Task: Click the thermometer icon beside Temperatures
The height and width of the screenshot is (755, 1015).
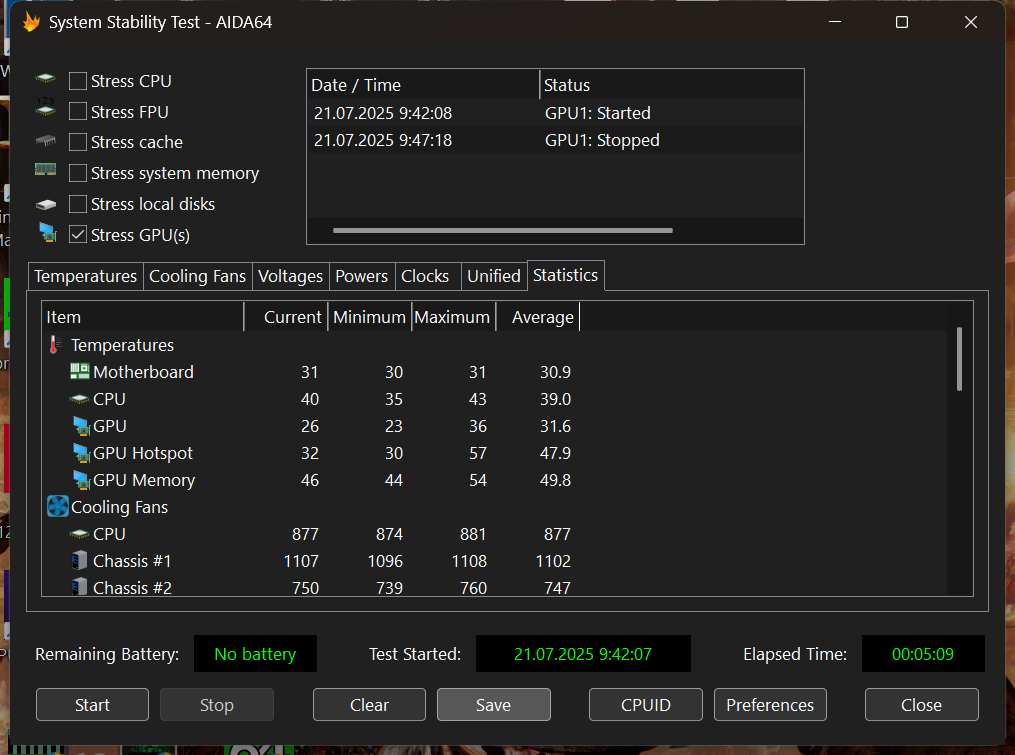Action: 55,345
